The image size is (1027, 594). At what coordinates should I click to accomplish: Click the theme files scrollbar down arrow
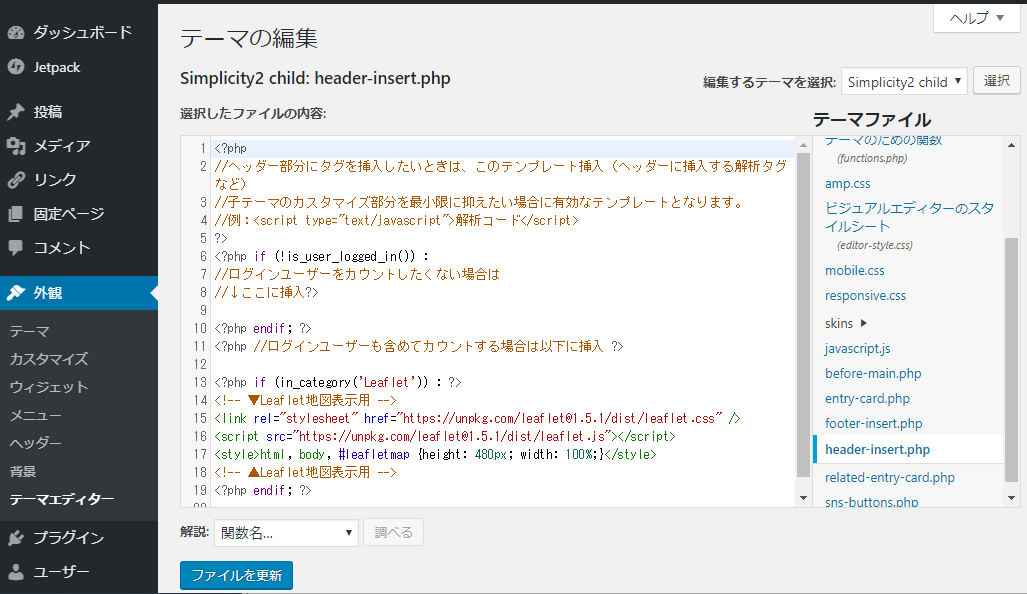click(1011, 498)
